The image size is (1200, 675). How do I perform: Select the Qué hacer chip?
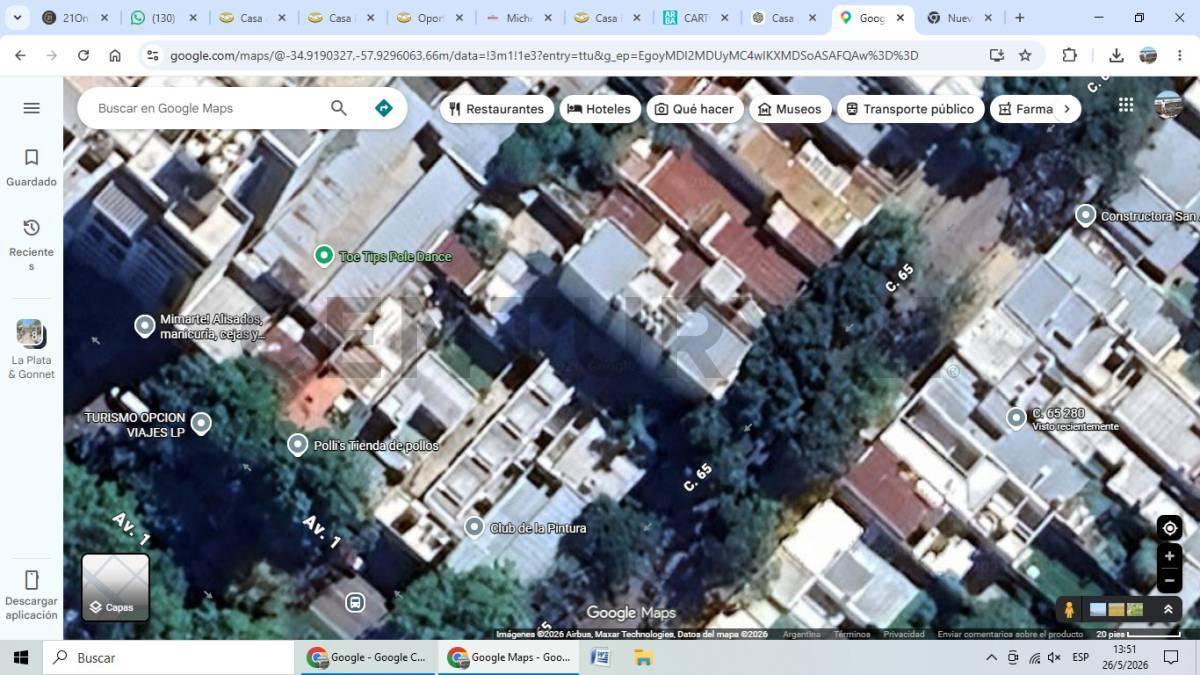pyautogui.click(x=695, y=109)
